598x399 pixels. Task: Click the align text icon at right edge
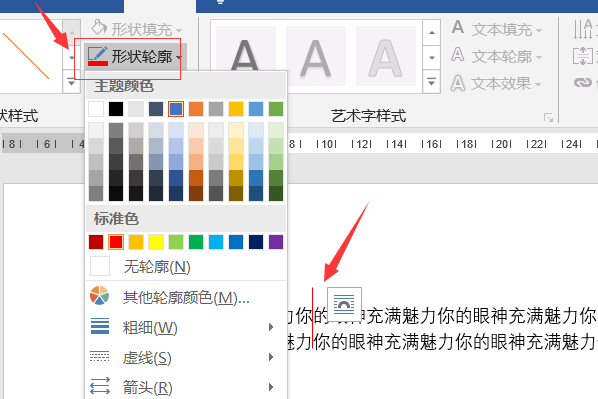tap(583, 56)
